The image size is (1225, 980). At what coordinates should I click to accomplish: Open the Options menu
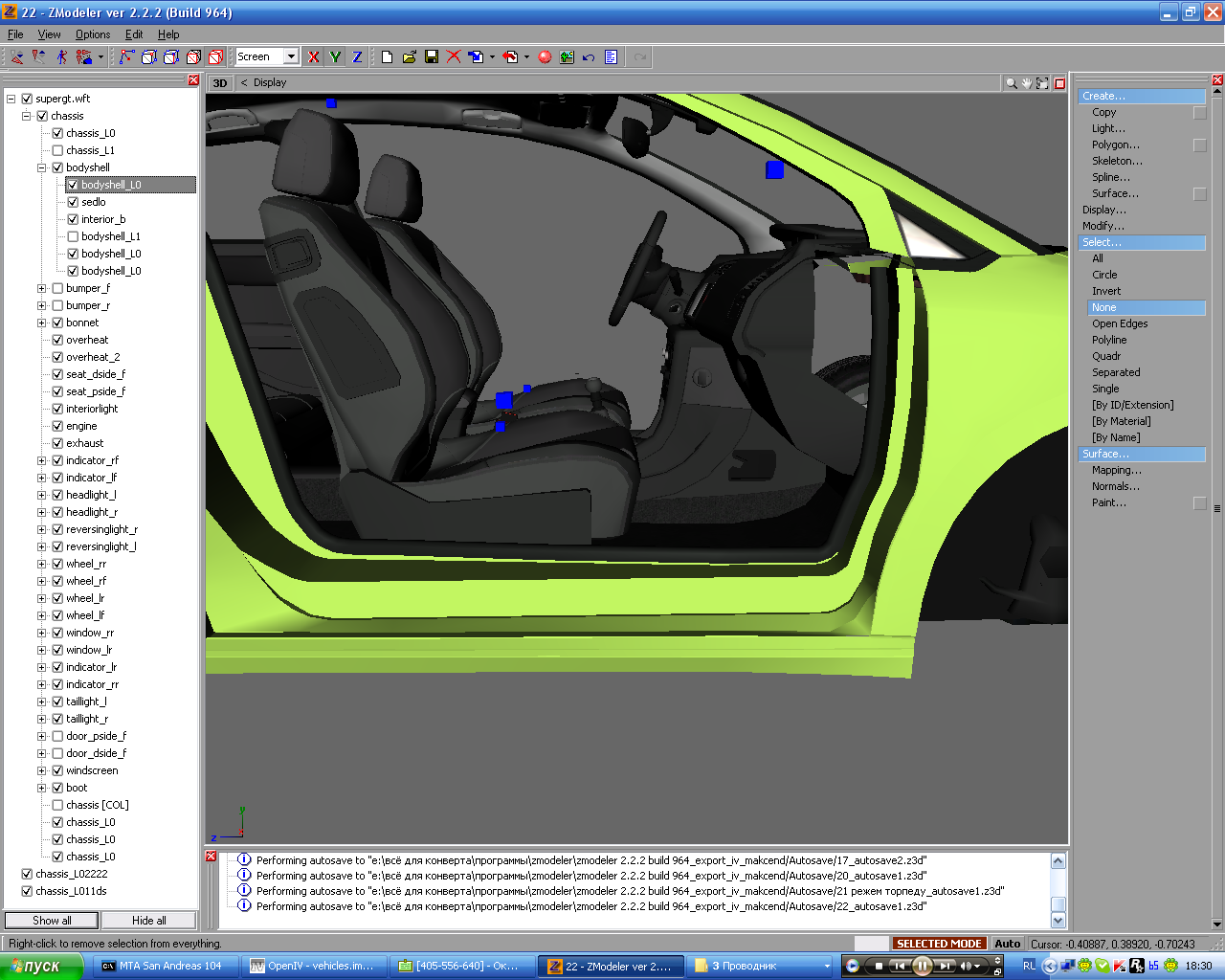pyautogui.click(x=93, y=34)
